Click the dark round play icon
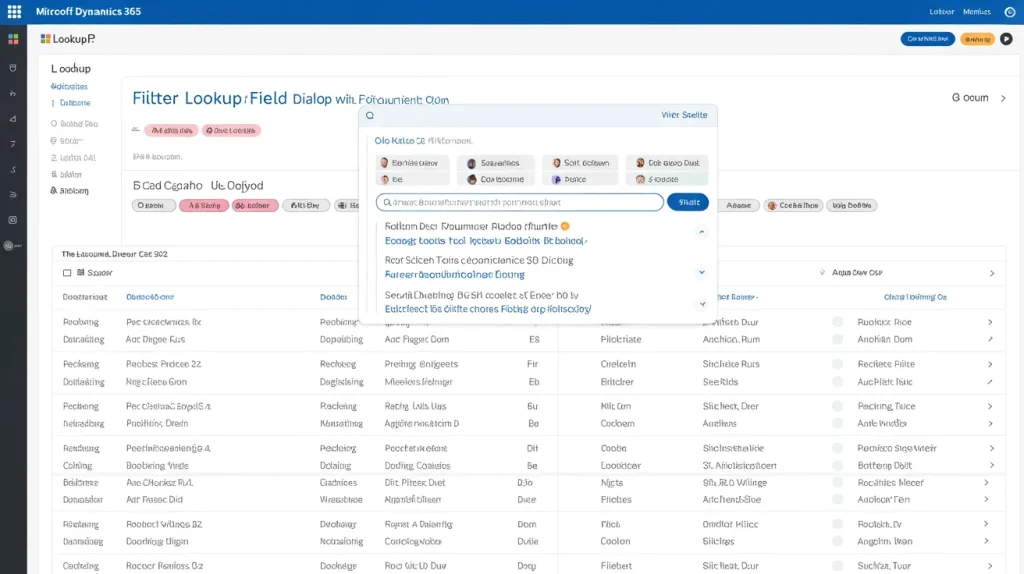This screenshot has width=1024, height=574. tap(1006, 39)
